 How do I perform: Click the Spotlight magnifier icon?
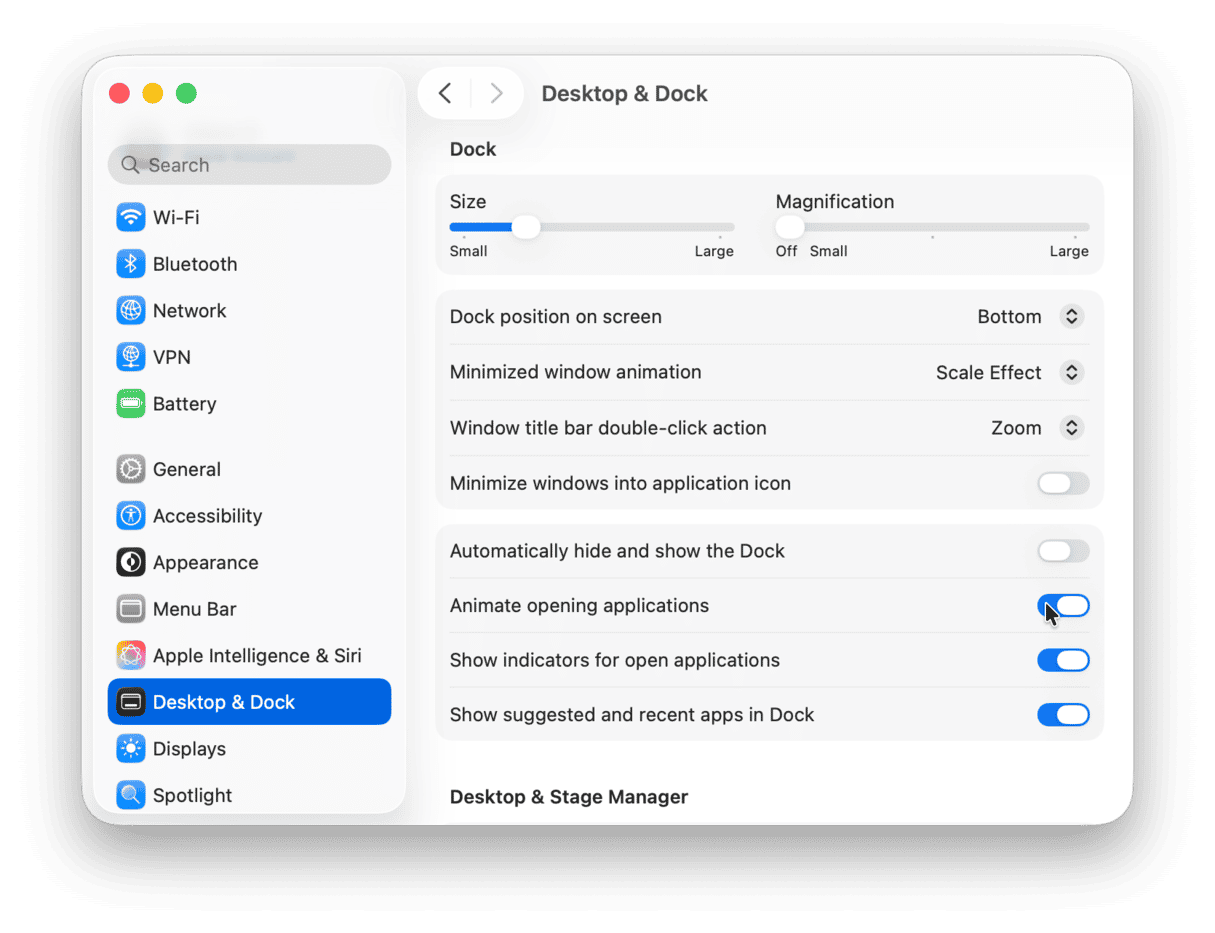pyautogui.click(x=130, y=796)
